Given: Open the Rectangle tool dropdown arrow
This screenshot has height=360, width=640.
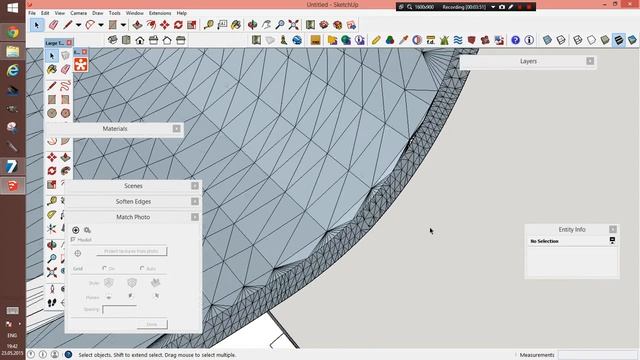Looking at the screenshot, I should tap(123, 25).
